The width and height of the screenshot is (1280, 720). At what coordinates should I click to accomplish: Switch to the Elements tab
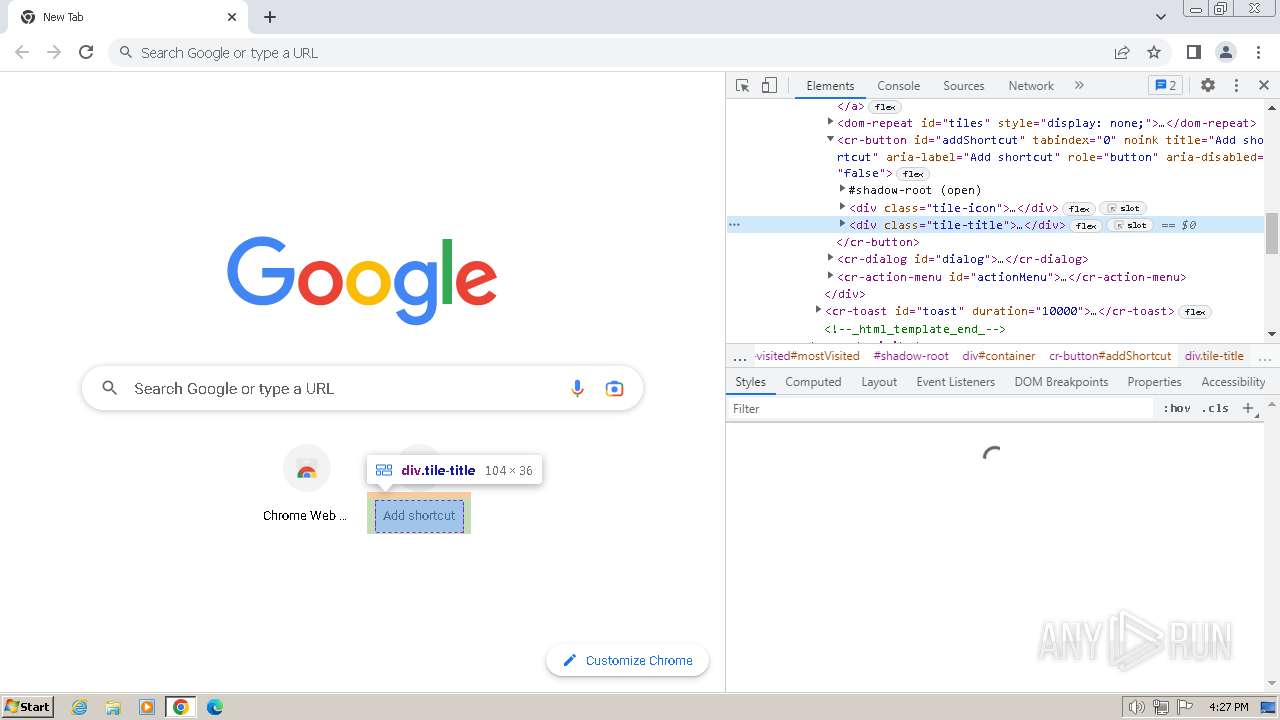coord(830,86)
